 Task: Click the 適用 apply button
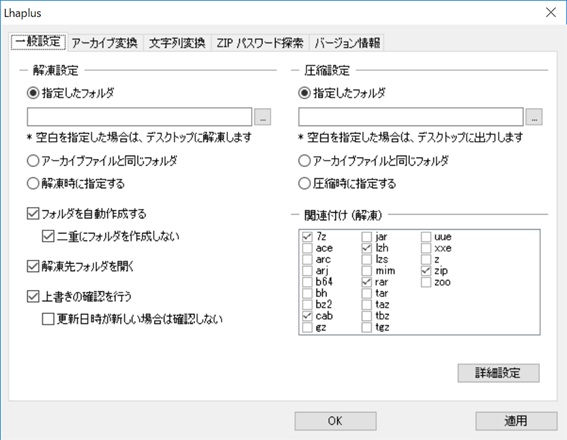tap(516, 421)
